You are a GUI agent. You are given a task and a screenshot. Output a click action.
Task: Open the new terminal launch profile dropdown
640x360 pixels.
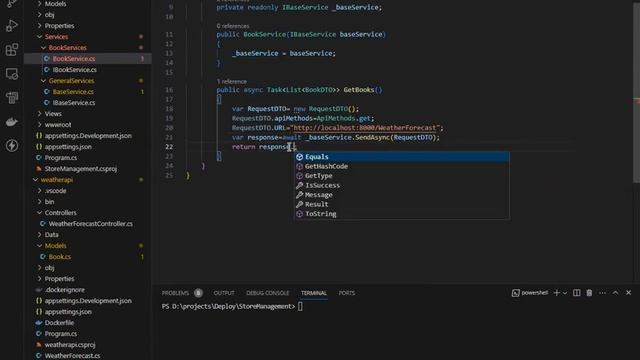coord(565,293)
